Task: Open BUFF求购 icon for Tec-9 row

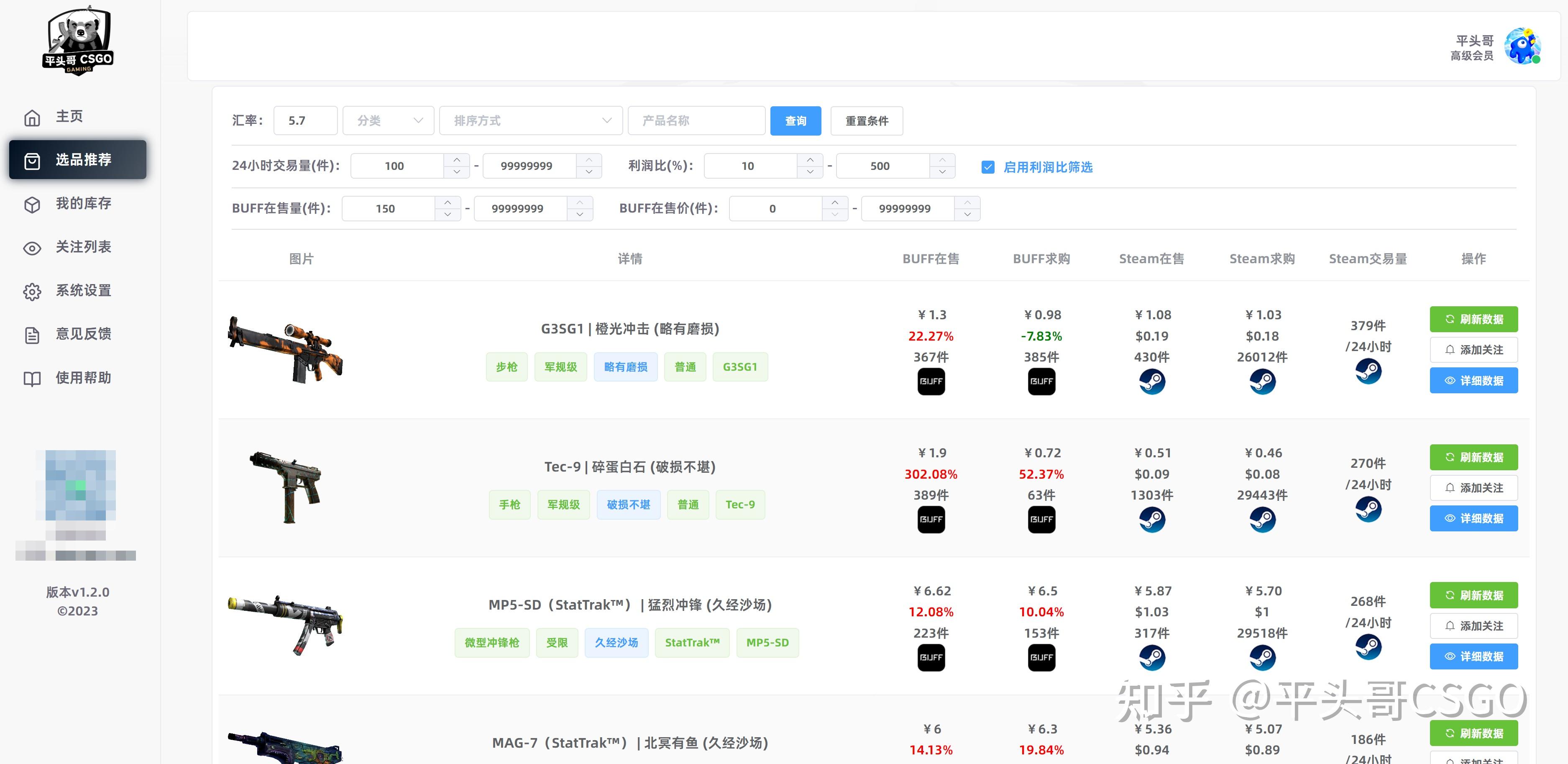Action: tap(1041, 519)
